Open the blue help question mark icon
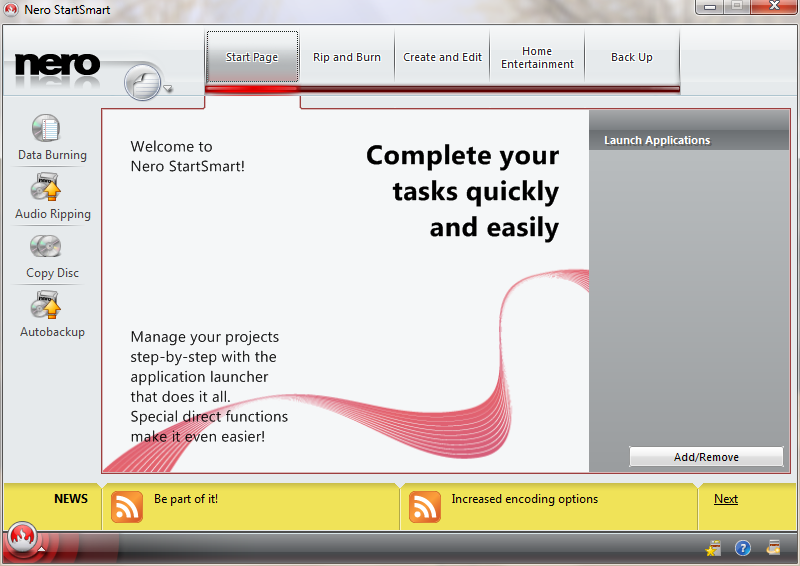This screenshot has width=800, height=566. [742, 548]
